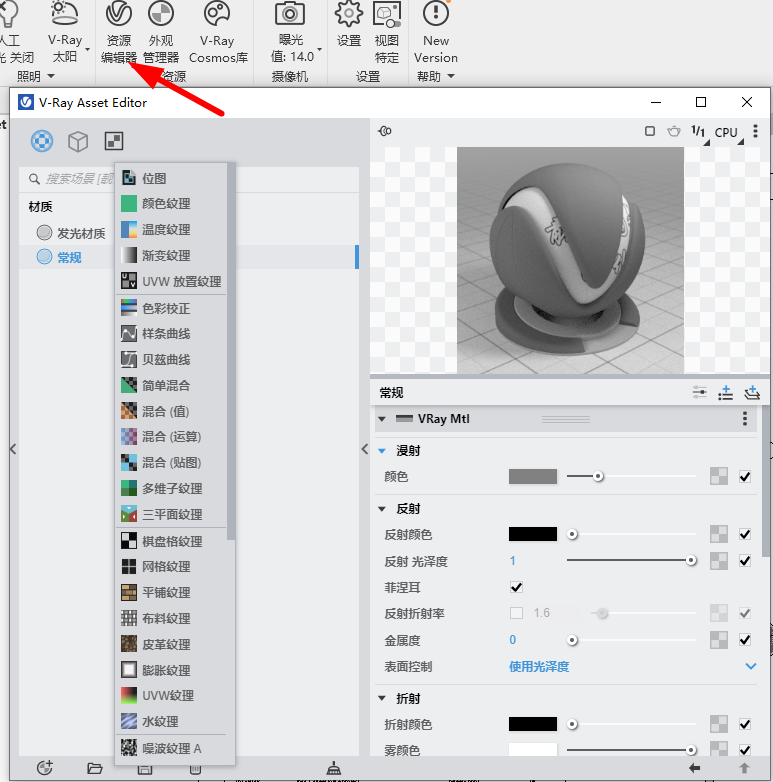This screenshot has height=782, width=773.
Task: Click the purge unused assets broom icon
Action: click(334, 768)
